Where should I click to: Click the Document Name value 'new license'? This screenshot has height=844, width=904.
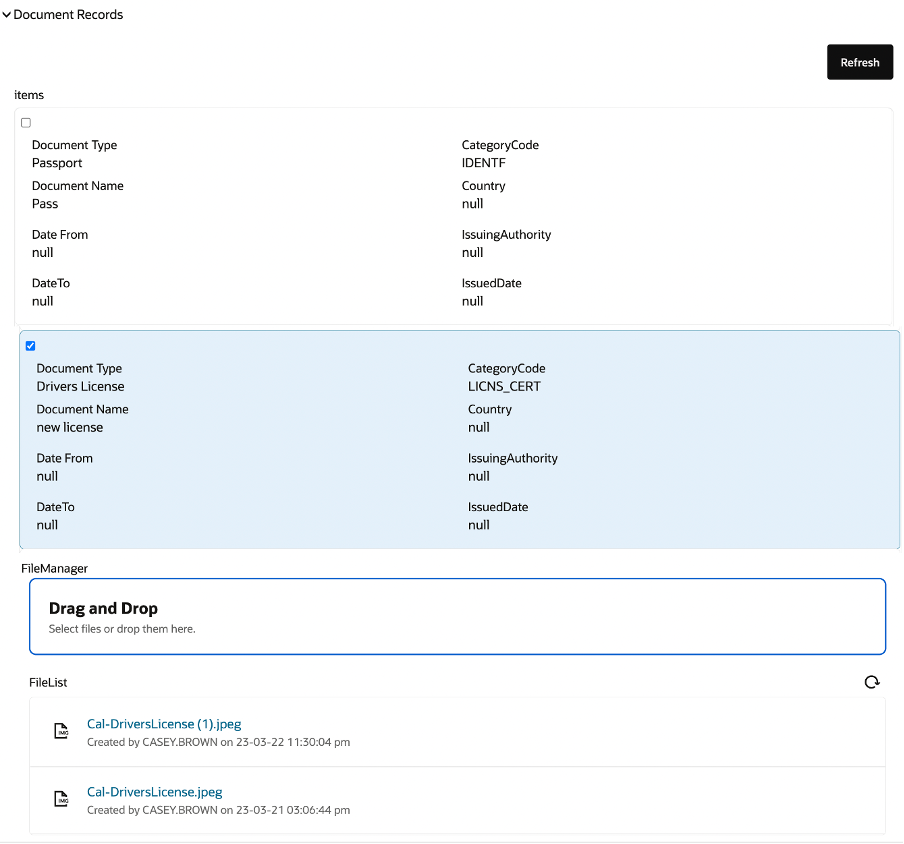click(x=69, y=427)
